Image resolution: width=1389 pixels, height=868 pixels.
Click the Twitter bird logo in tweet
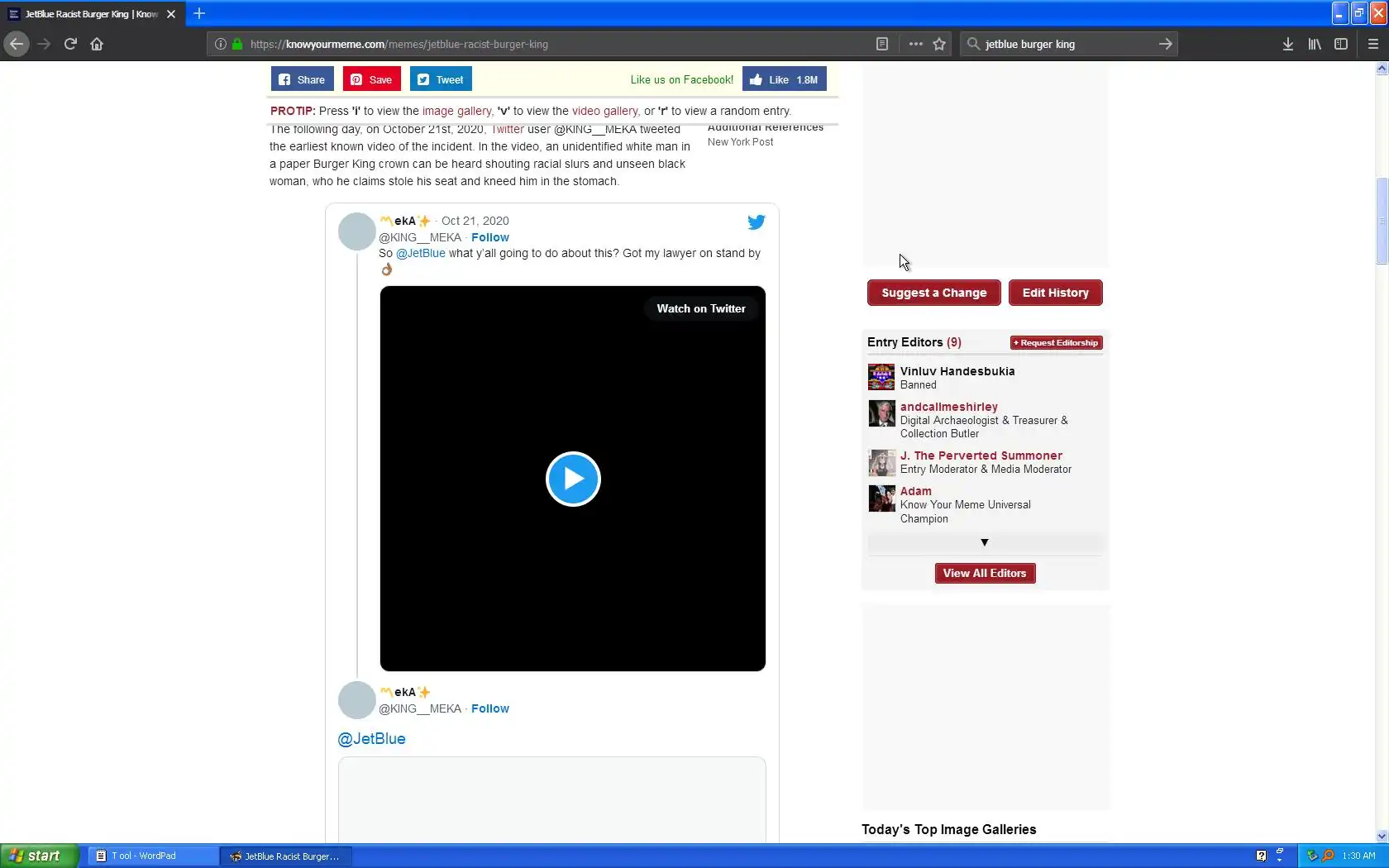756,222
